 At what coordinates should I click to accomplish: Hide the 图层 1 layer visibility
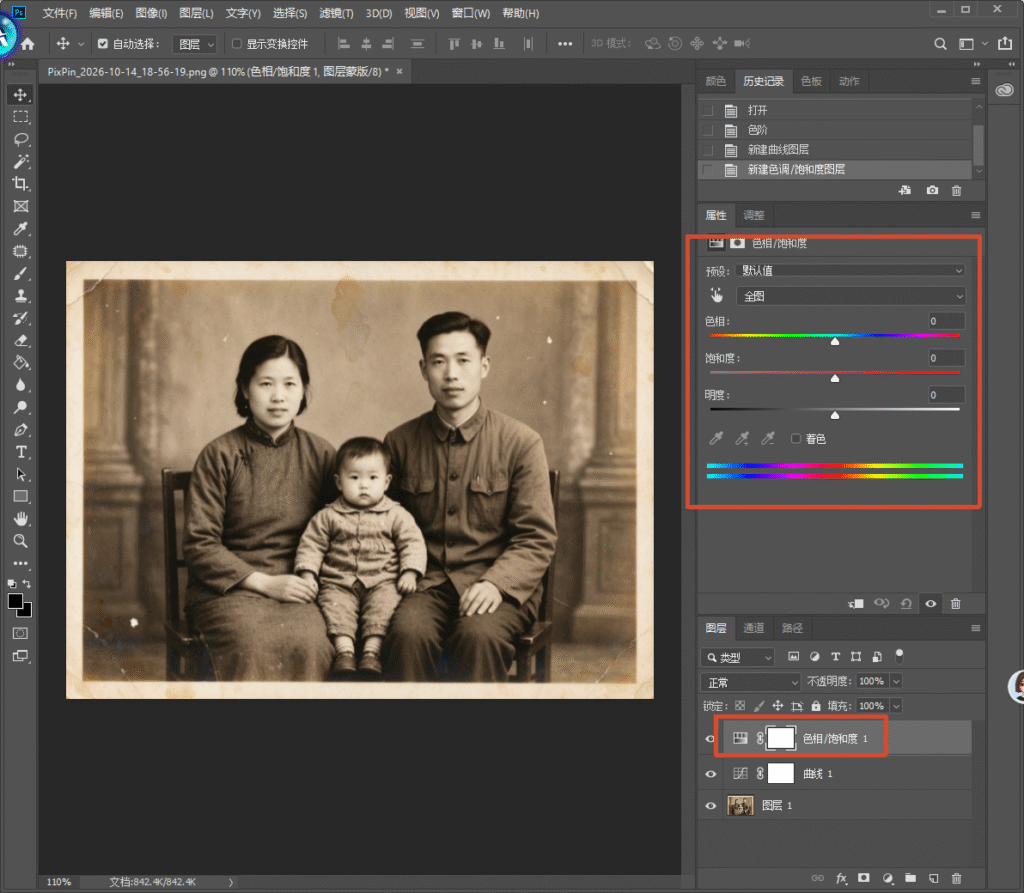[x=711, y=805]
